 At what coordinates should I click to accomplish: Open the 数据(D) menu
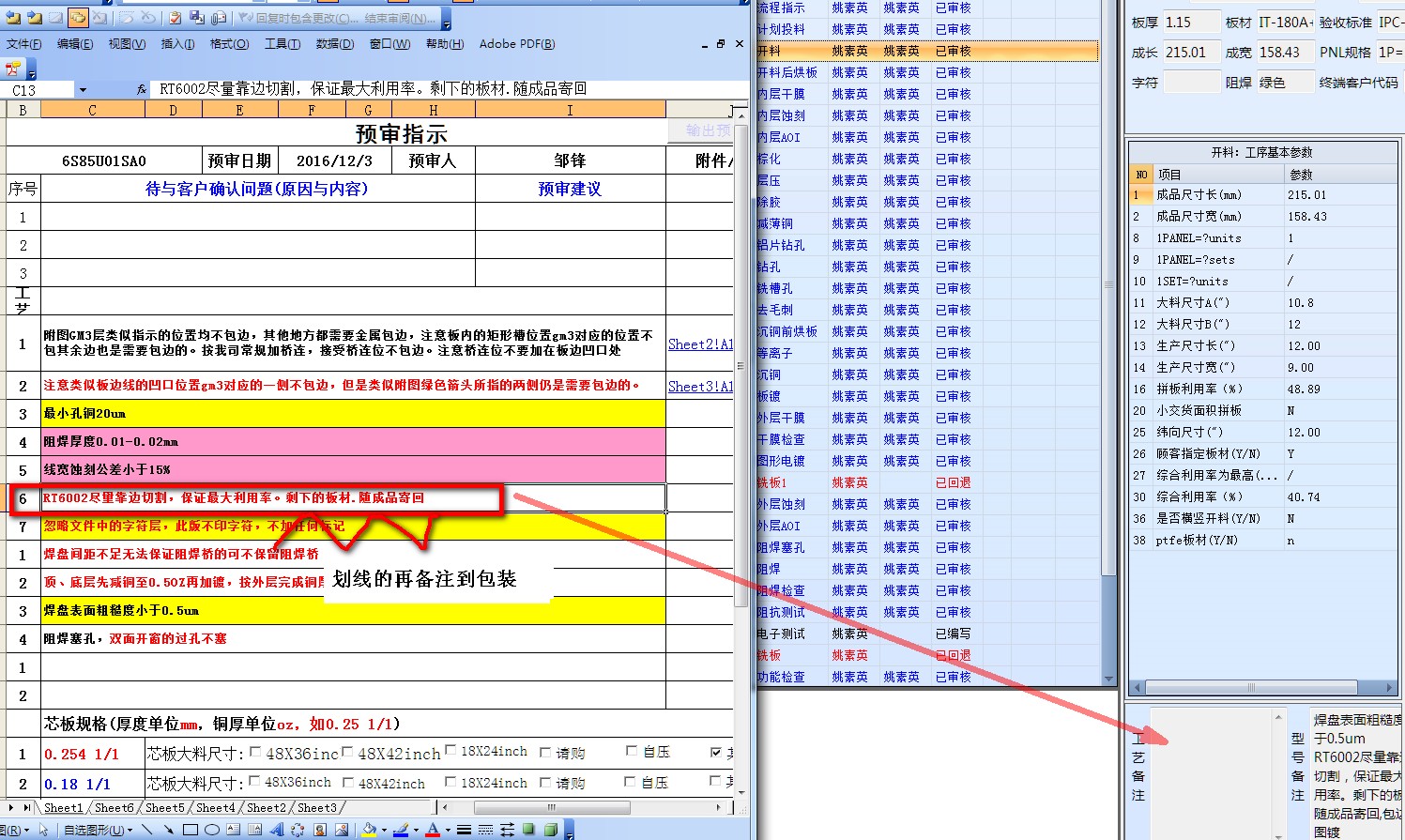coord(335,44)
